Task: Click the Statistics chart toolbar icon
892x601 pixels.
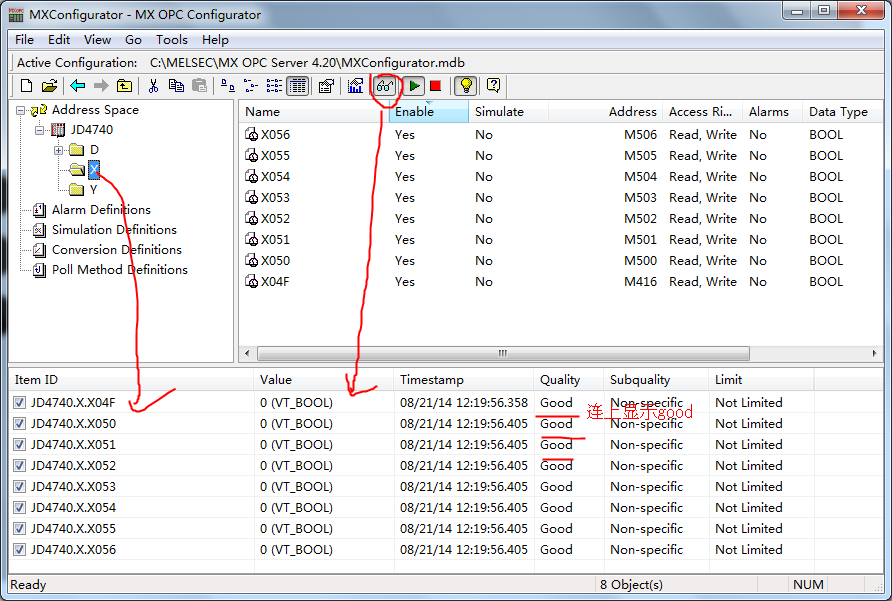Action: coord(355,86)
